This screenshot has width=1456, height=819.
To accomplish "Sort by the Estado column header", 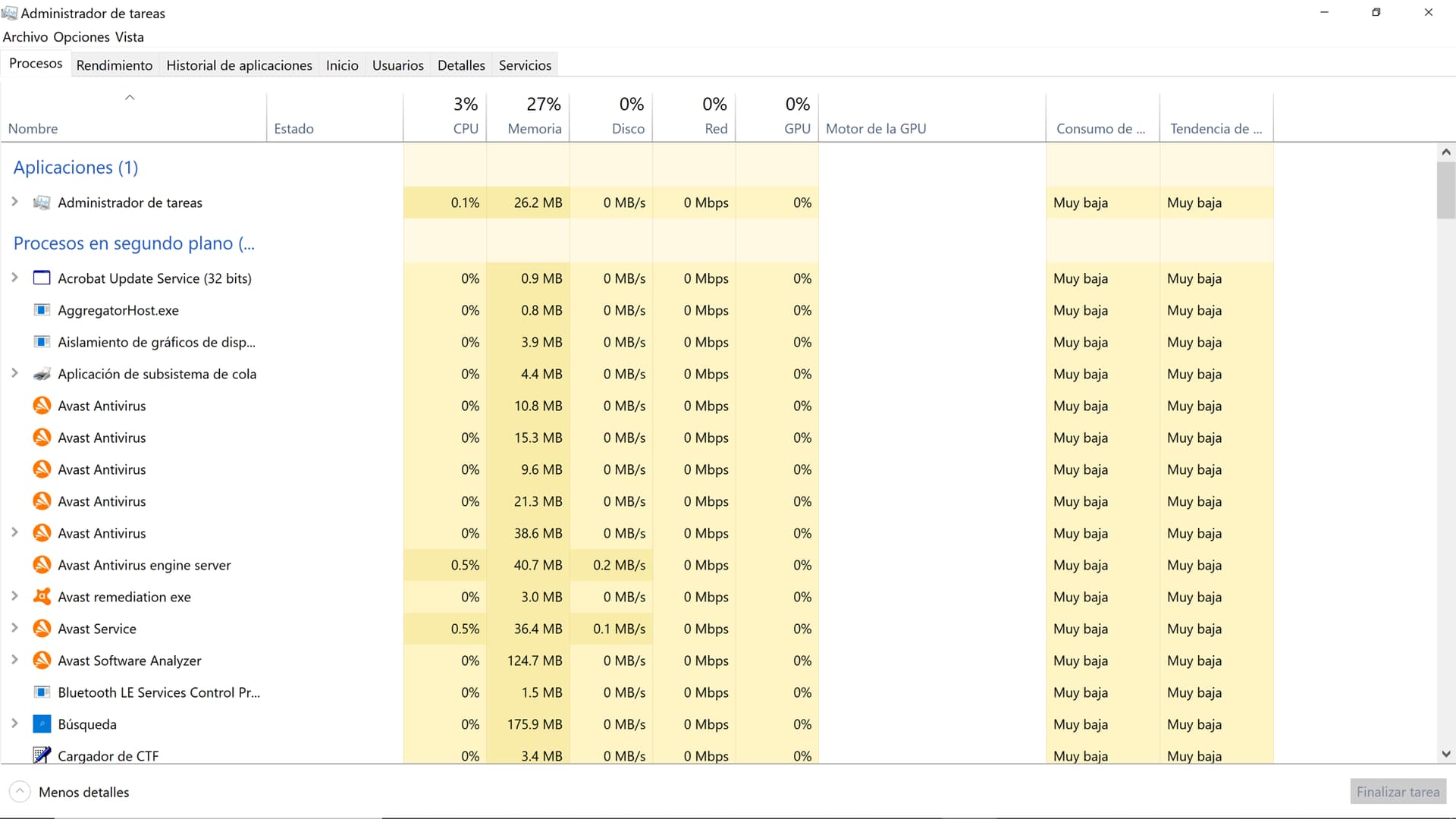I will pos(334,117).
